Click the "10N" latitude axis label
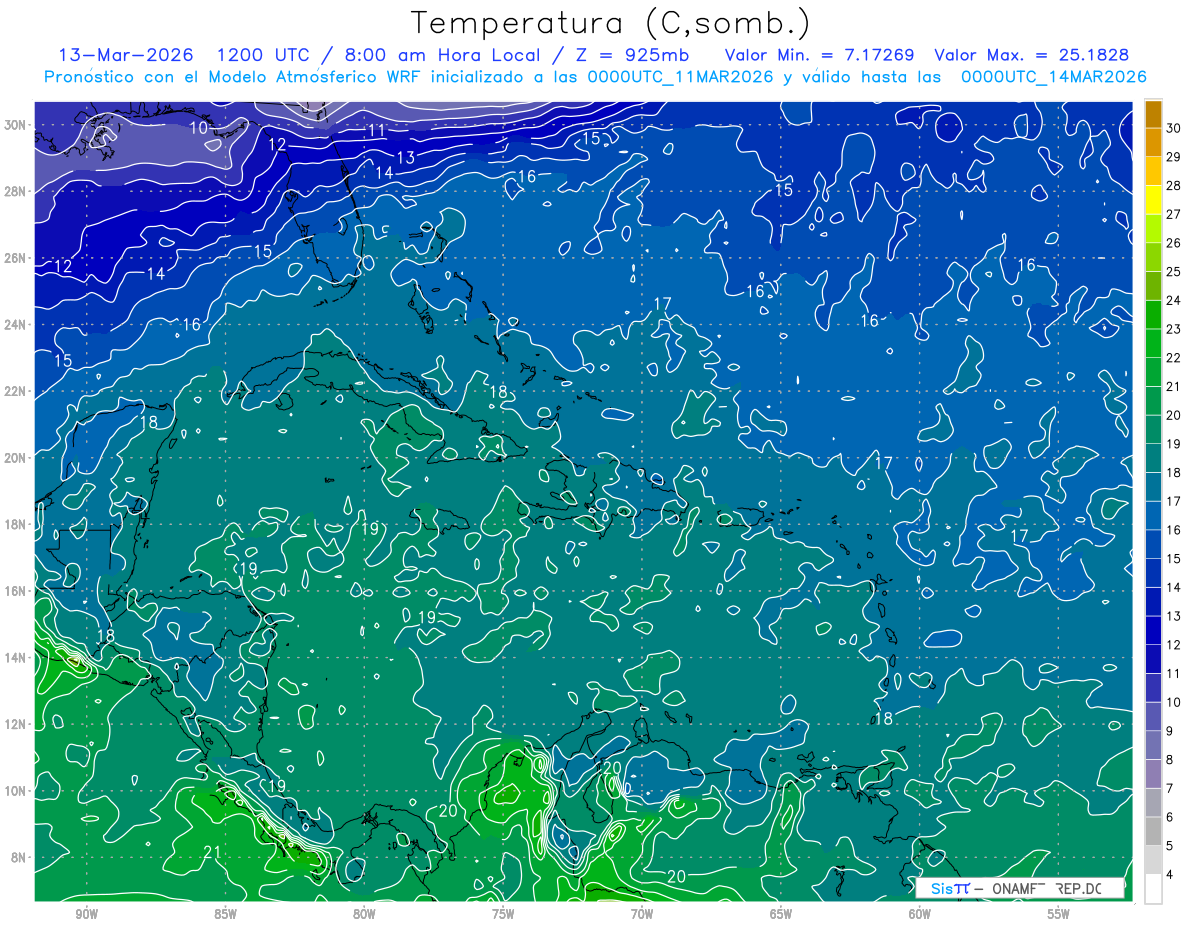1200x927 pixels. click(x=15, y=791)
